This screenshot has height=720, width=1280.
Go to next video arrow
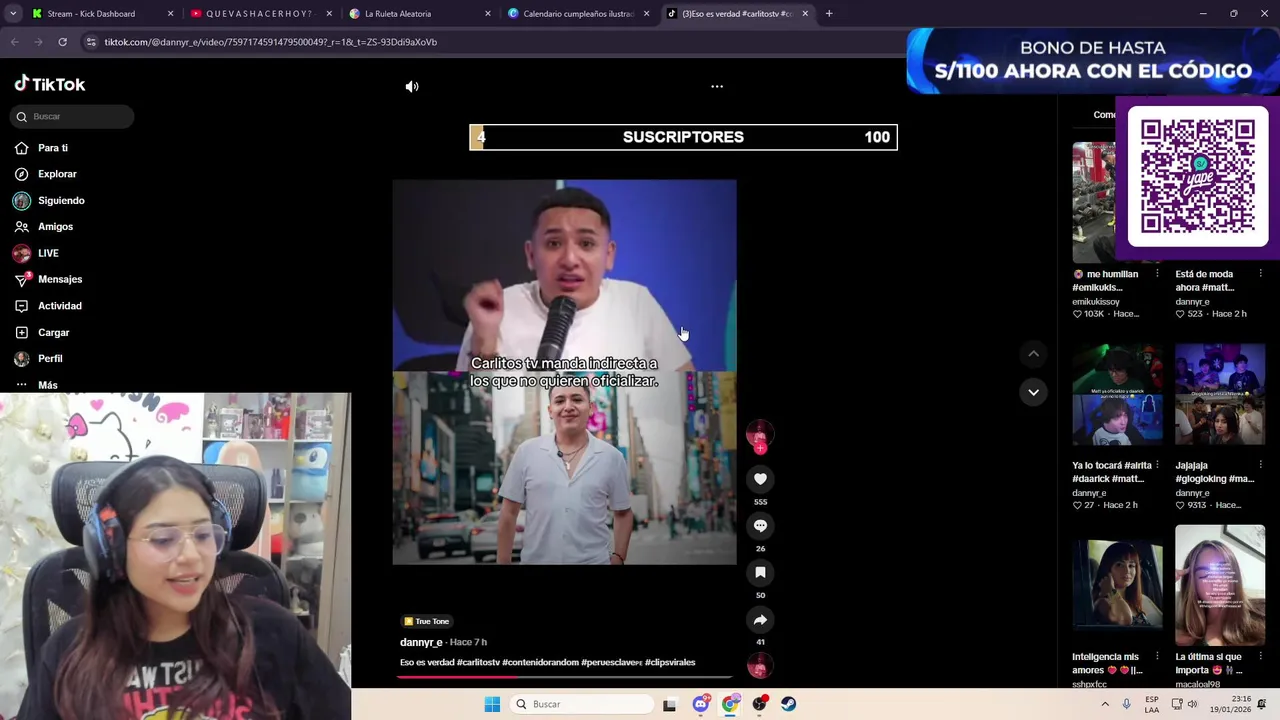(x=1033, y=392)
